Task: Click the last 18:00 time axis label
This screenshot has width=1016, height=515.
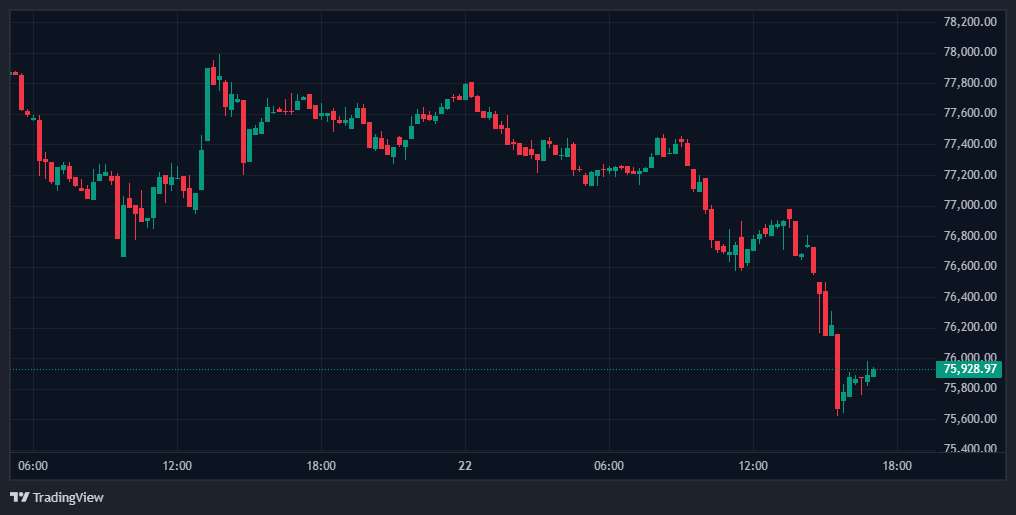Action: 897,466
